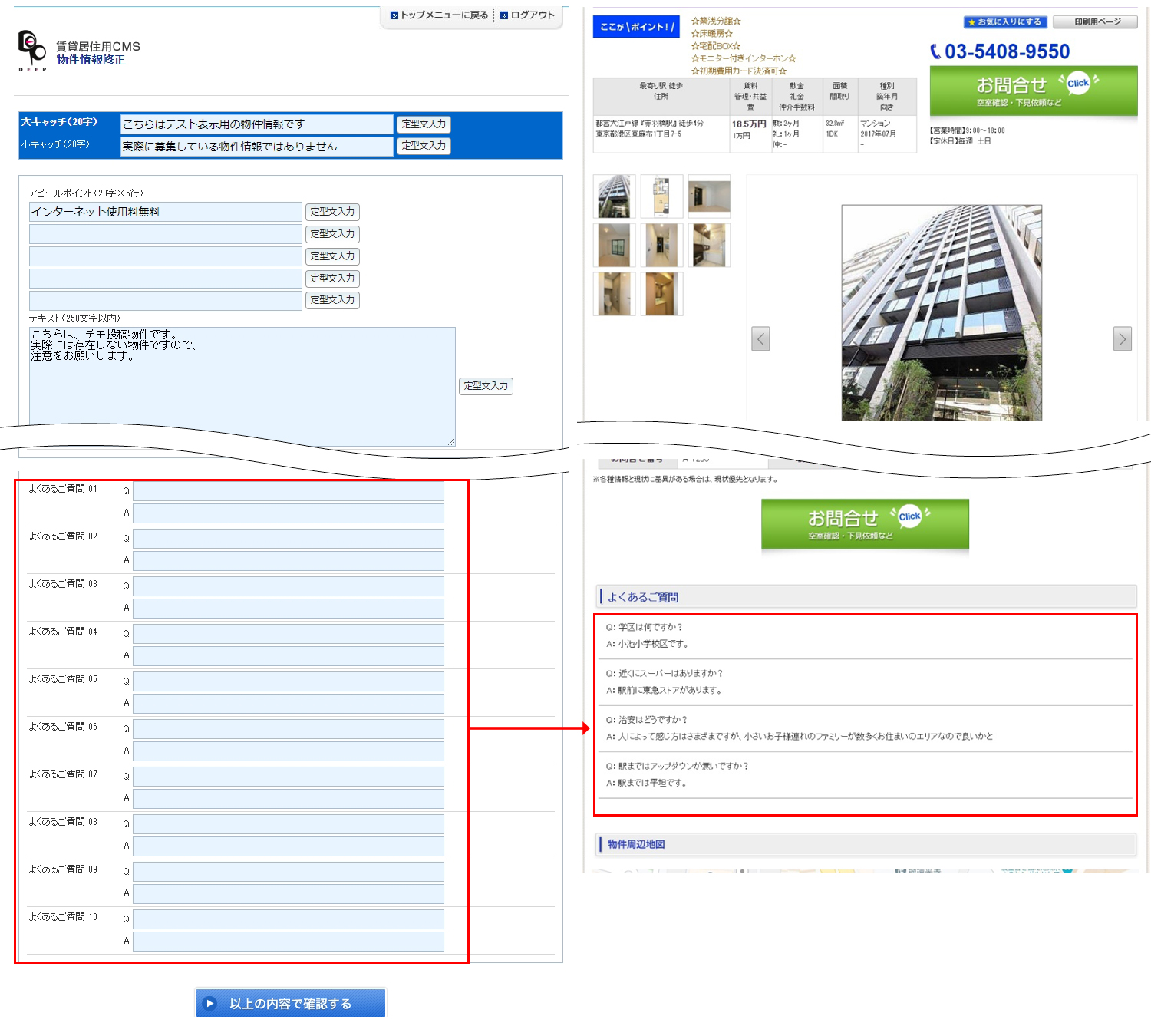
Task: Select the floor plan thumbnail
Action: click(x=661, y=196)
